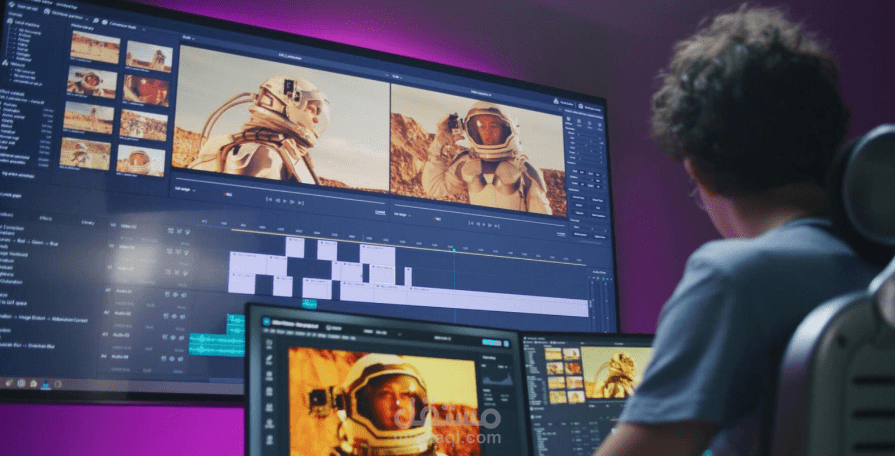
Task: Click the lock icon on Audio 04 track
Action: coord(164,359)
